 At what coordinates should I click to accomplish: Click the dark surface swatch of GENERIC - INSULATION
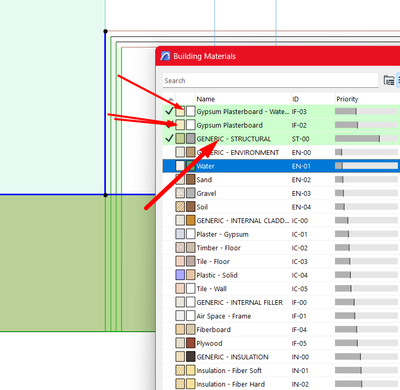click(191, 357)
